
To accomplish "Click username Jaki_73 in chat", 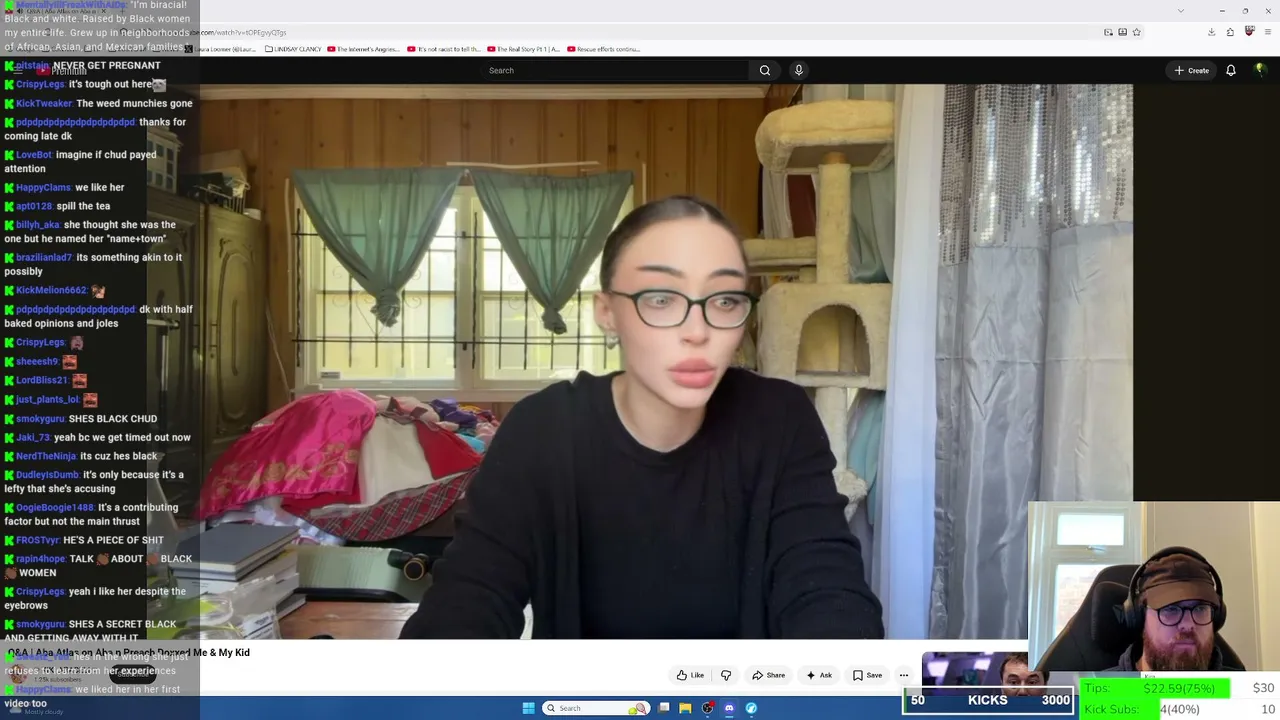I will coord(33,438).
